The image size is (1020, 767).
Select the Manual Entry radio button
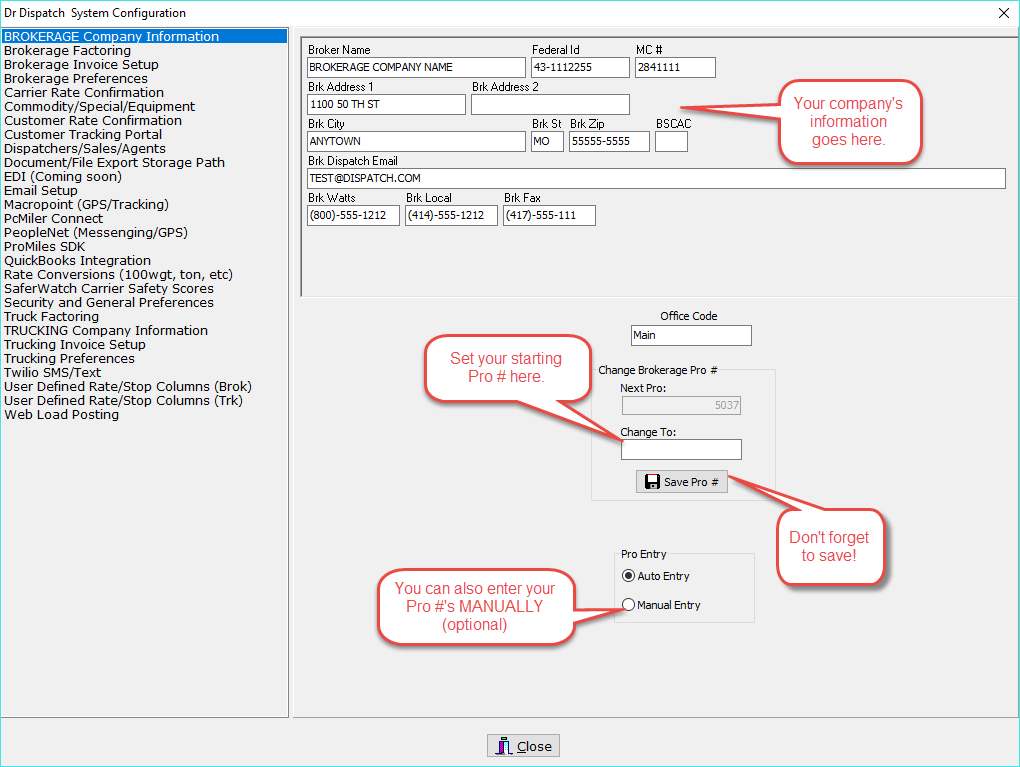(x=628, y=604)
